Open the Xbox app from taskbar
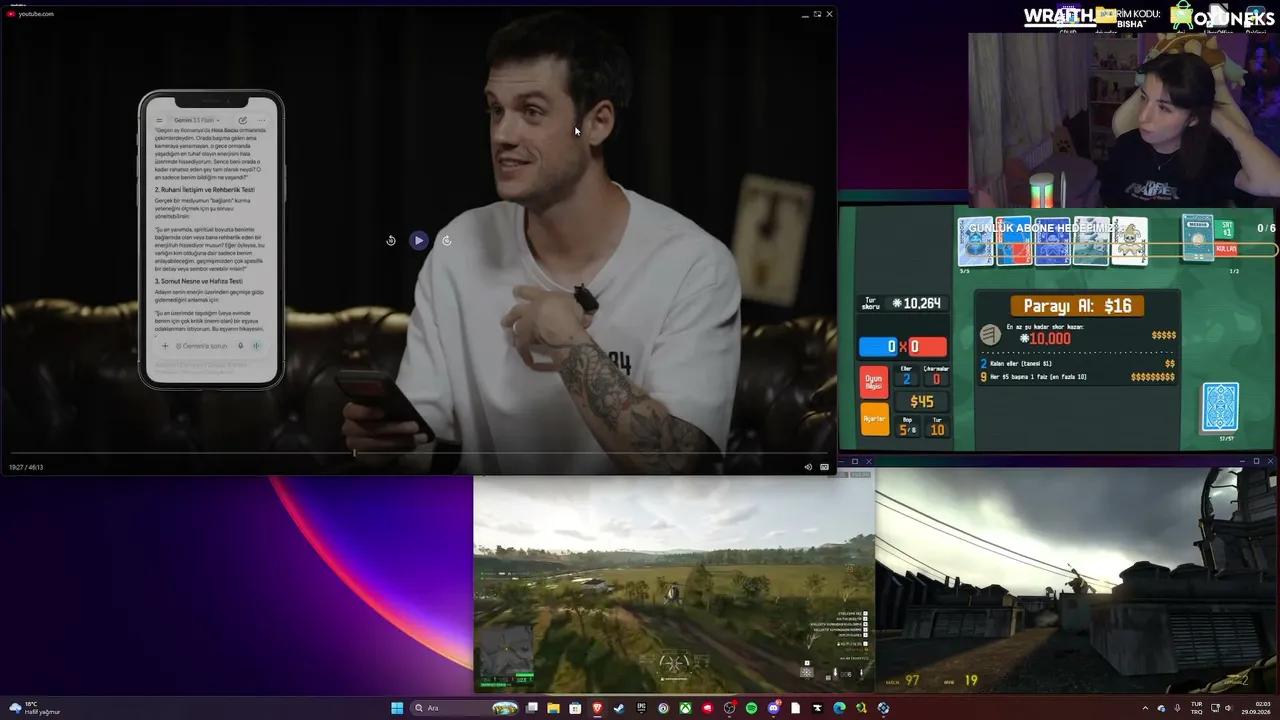The width and height of the screenshot is (1280, 720). pos(685,708)
